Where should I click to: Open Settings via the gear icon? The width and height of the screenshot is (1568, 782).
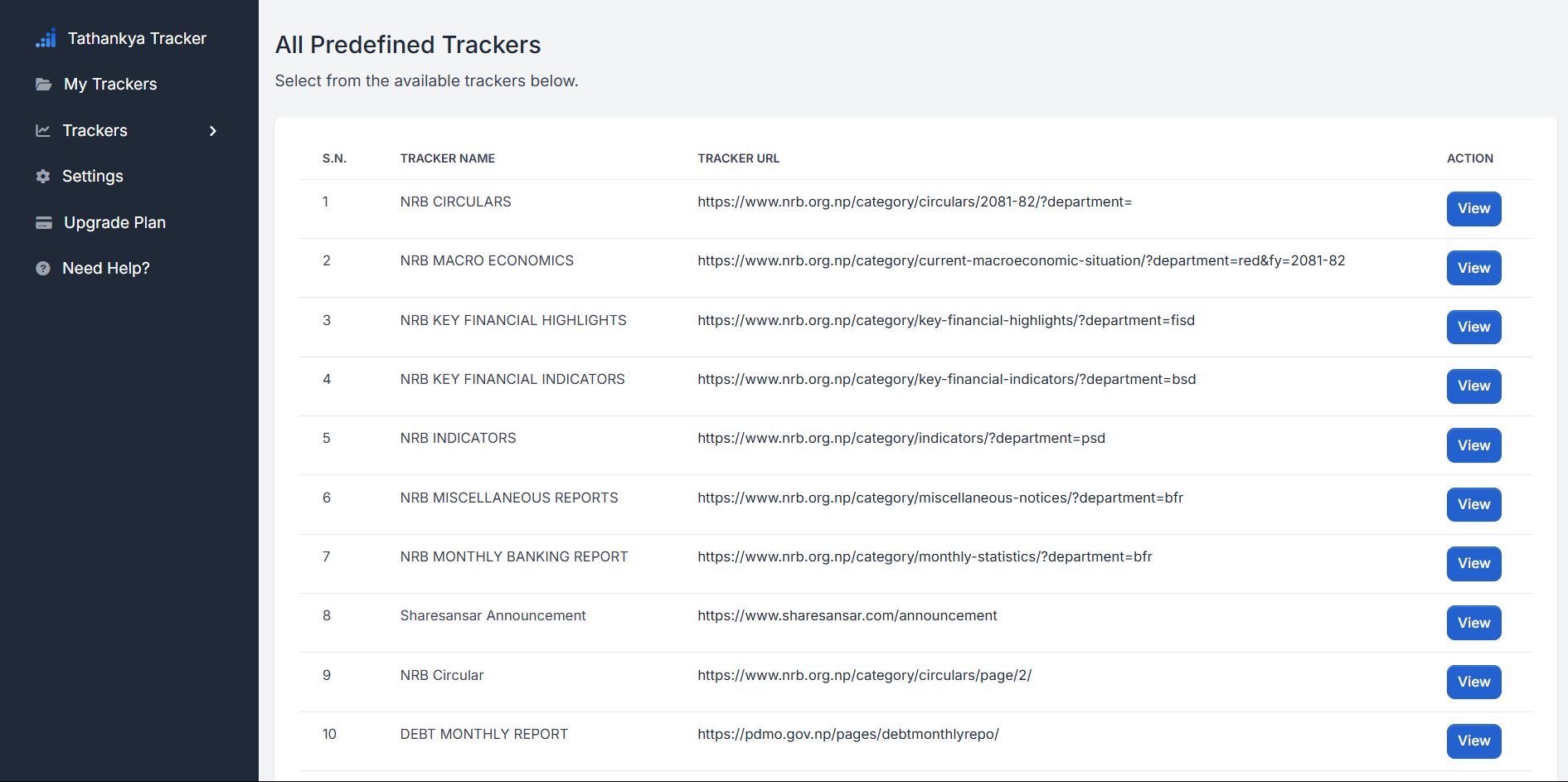click(43, 176)
